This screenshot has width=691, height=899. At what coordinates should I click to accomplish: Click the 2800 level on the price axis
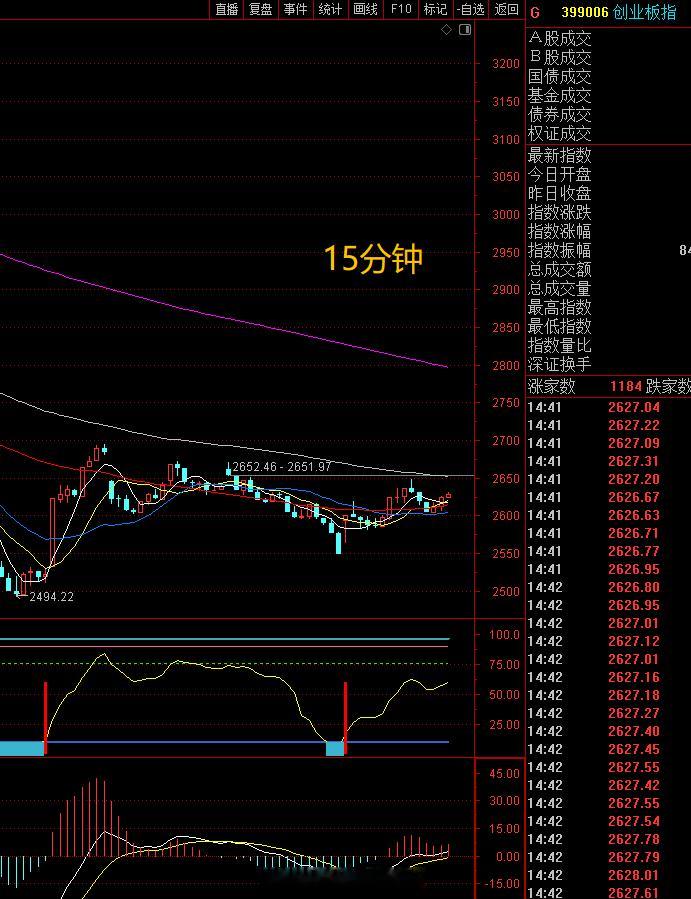506,365
